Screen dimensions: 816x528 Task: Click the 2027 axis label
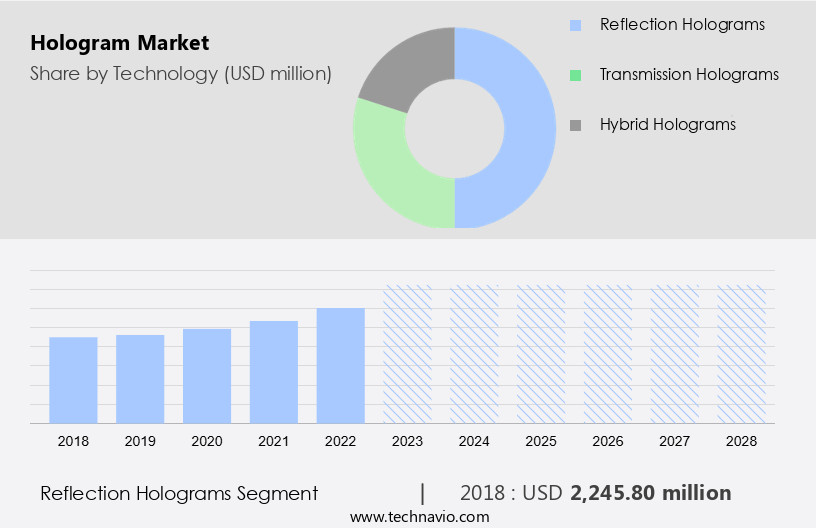674,441
